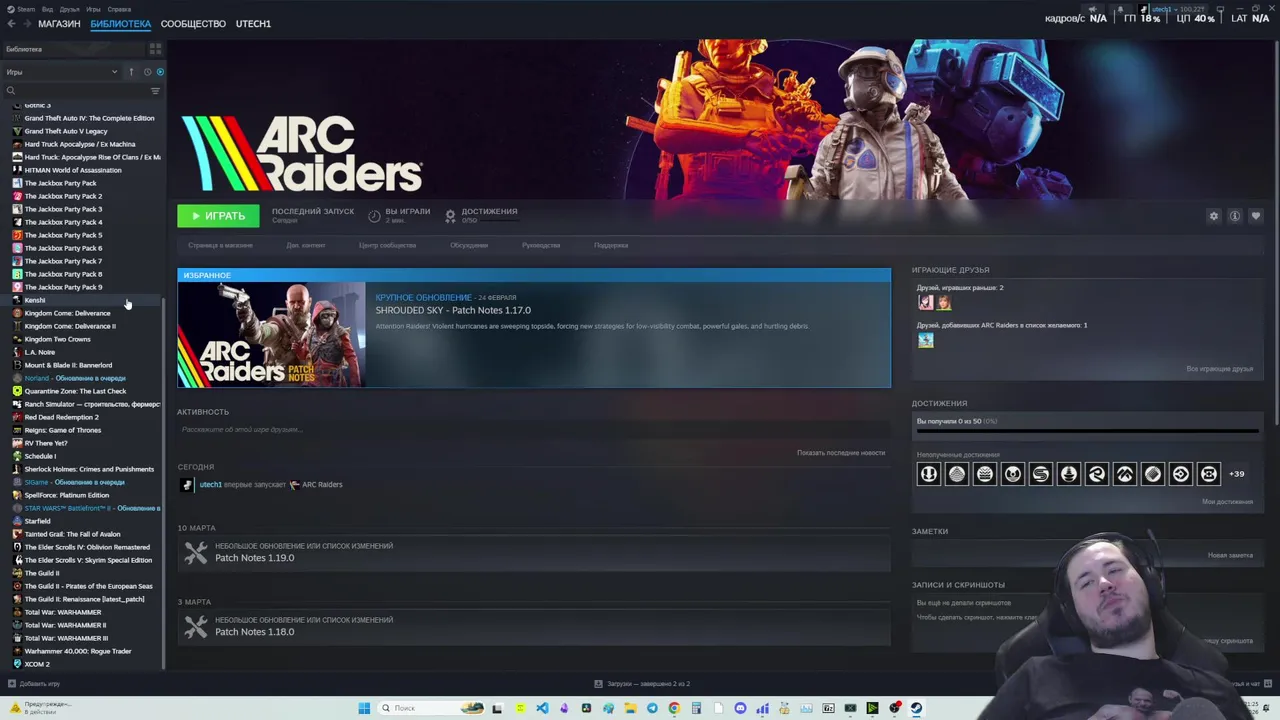Image resolution: width=1280 pixels, height=720 pixels.
Task: Open the Steam menu
Action: (x=25, y=9)
